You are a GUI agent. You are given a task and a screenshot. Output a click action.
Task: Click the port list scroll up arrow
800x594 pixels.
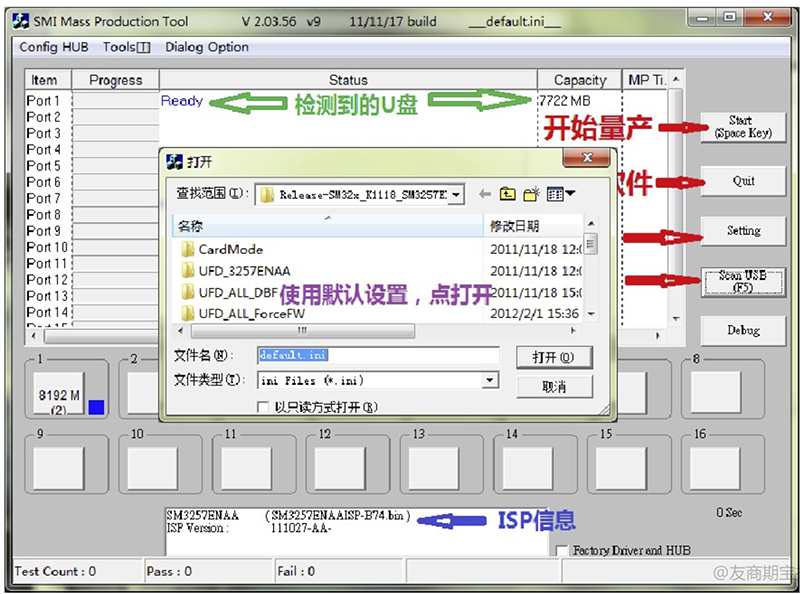[x=676, y=79]
